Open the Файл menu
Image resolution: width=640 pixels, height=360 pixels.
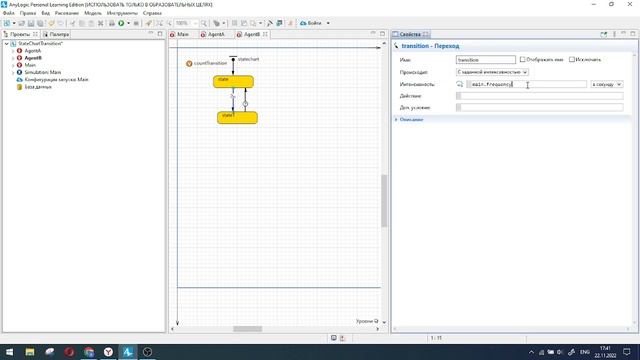coord(9,13)
